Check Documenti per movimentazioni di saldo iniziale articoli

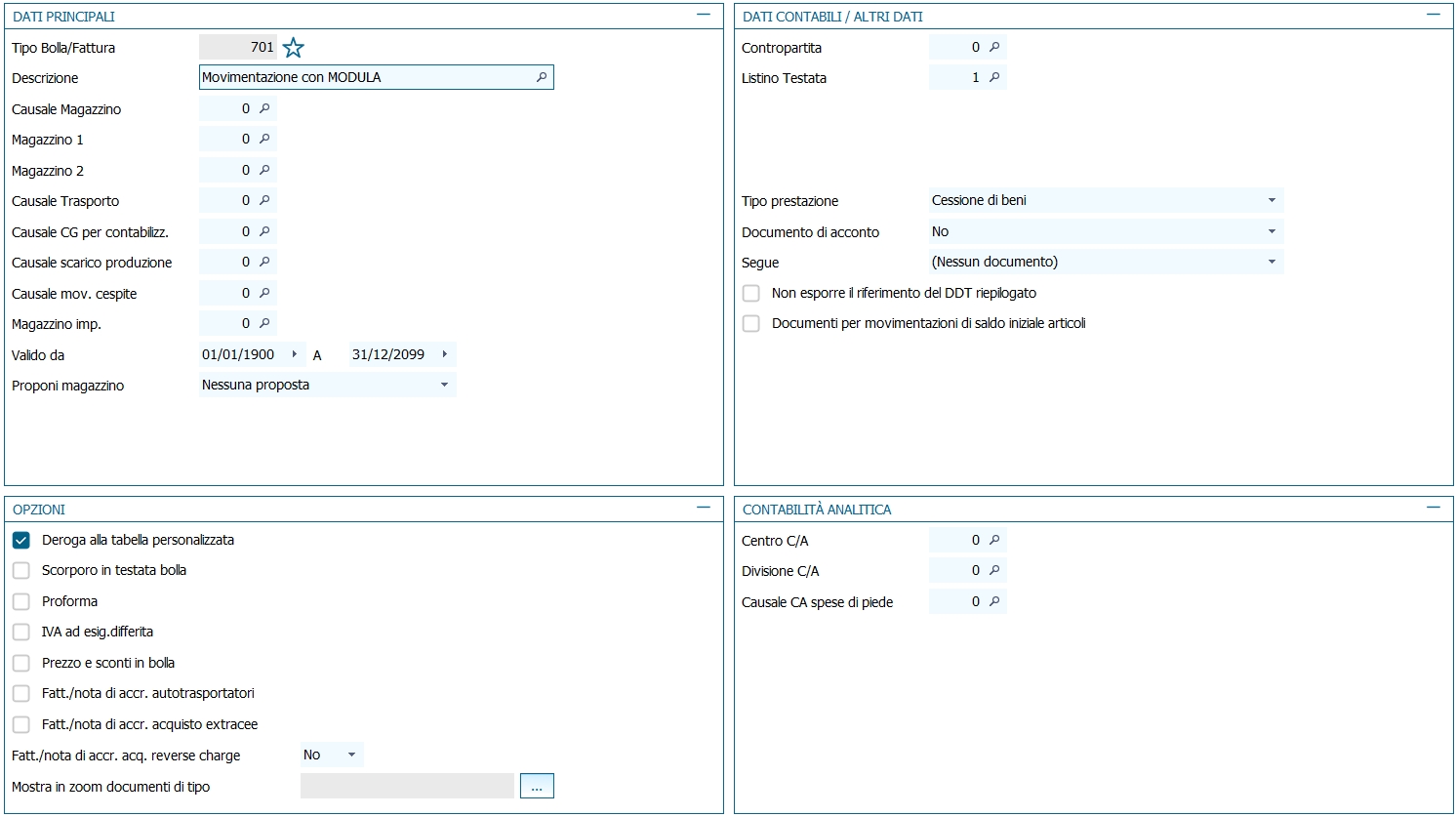[x=751, y=323]
